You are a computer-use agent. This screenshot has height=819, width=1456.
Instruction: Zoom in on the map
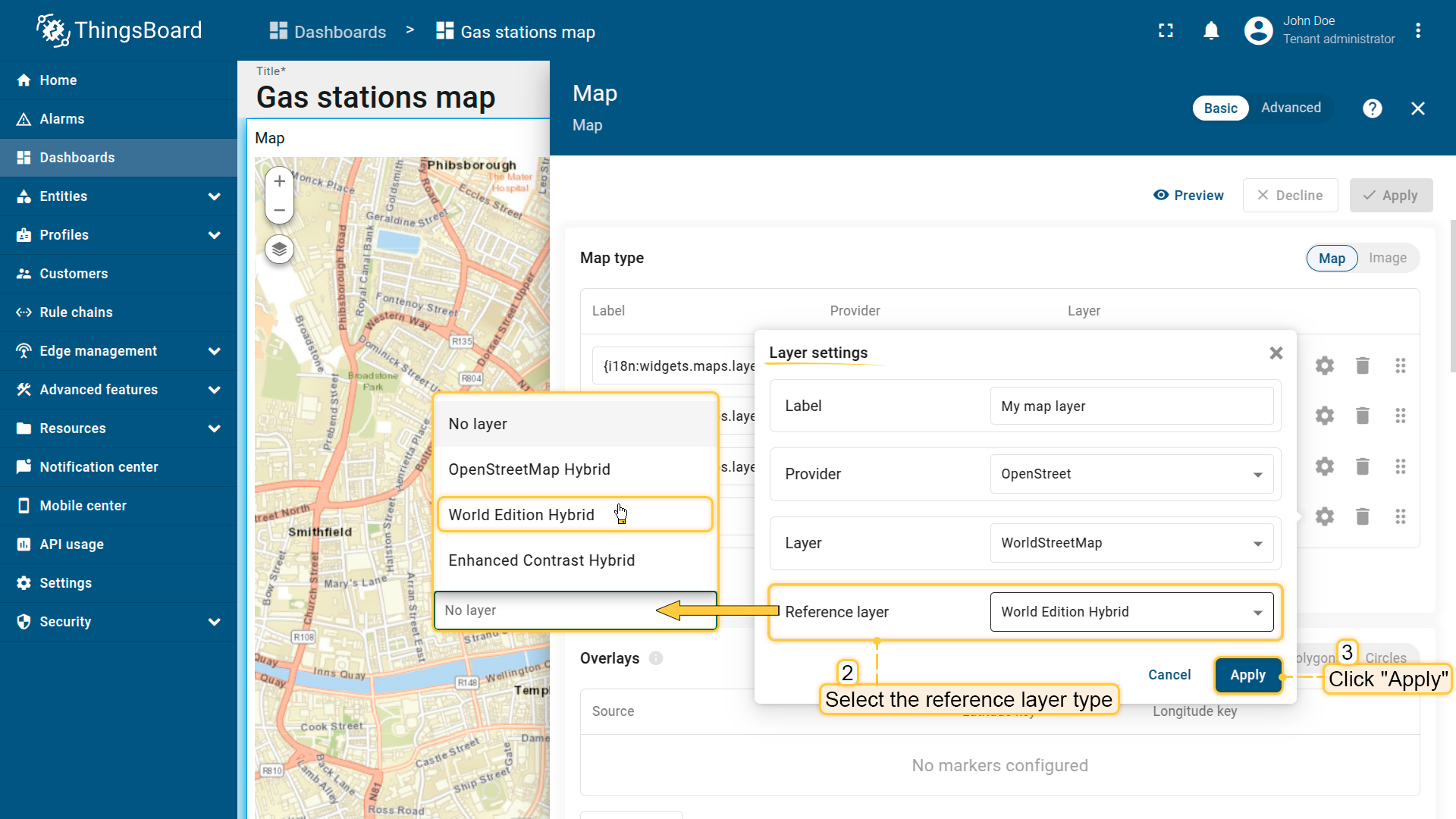coord(279,181)
